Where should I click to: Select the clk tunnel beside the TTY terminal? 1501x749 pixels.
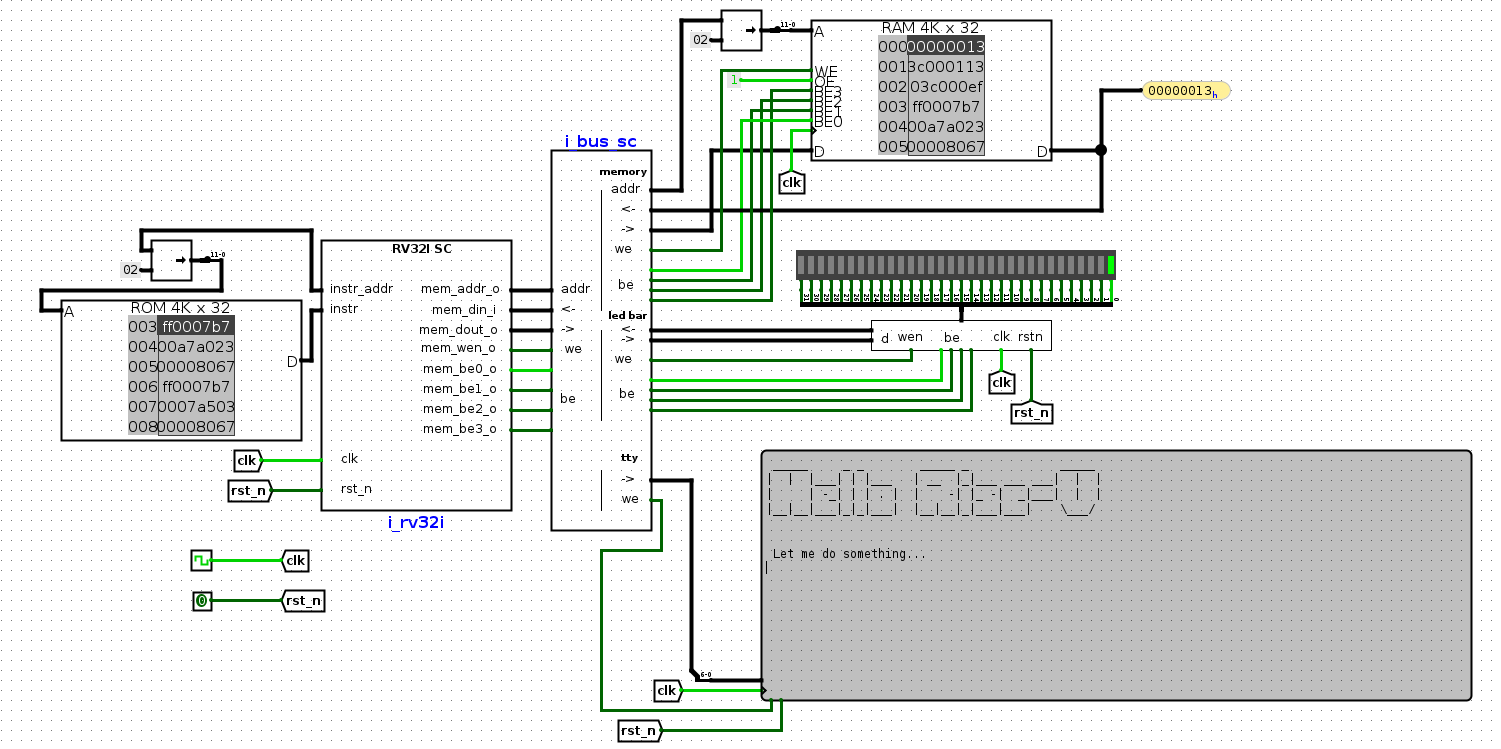tap(668, 691)
